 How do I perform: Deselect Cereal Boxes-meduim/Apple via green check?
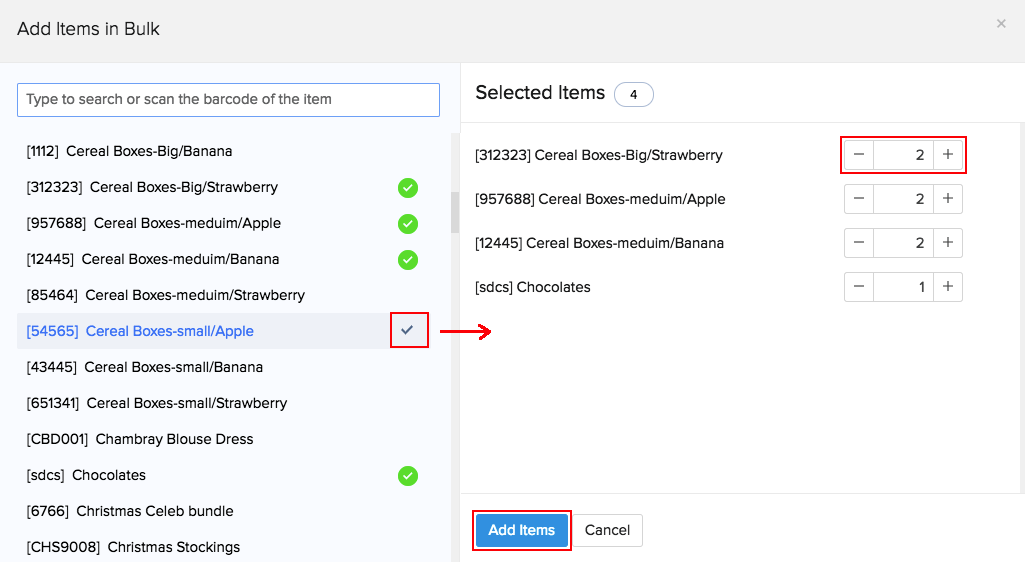tap(408, 224)
